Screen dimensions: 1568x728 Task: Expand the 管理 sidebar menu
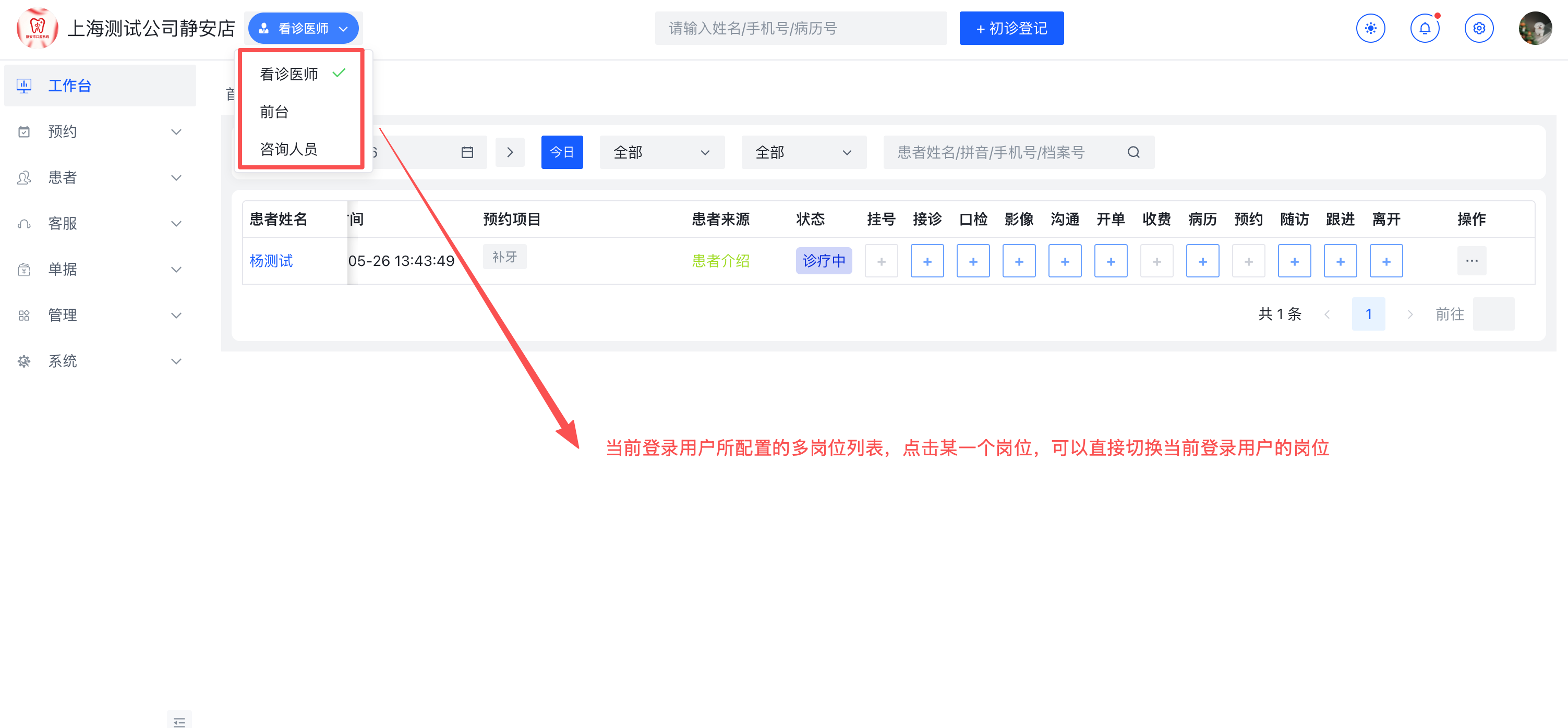point(176,316)
